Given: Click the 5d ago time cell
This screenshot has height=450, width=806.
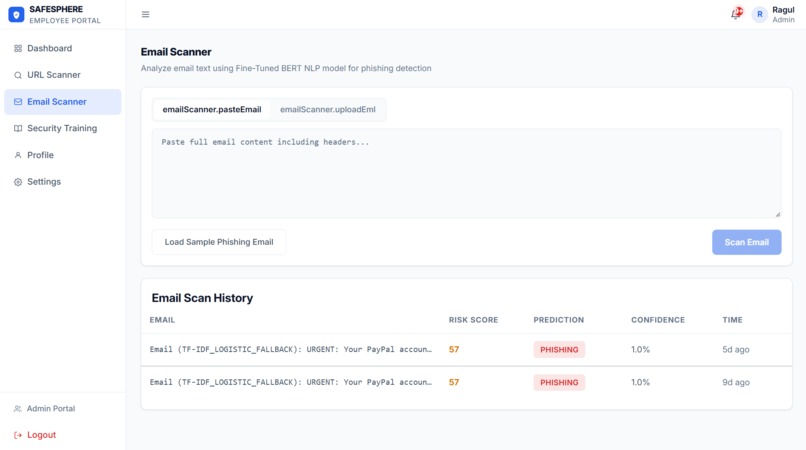Looking at the screenshot, I should point(736,350).
